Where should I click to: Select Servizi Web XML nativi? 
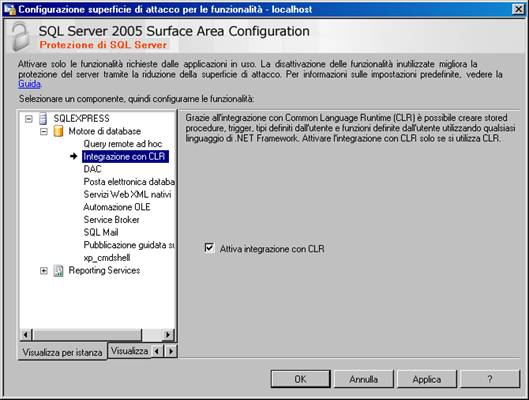click(128, 195)
